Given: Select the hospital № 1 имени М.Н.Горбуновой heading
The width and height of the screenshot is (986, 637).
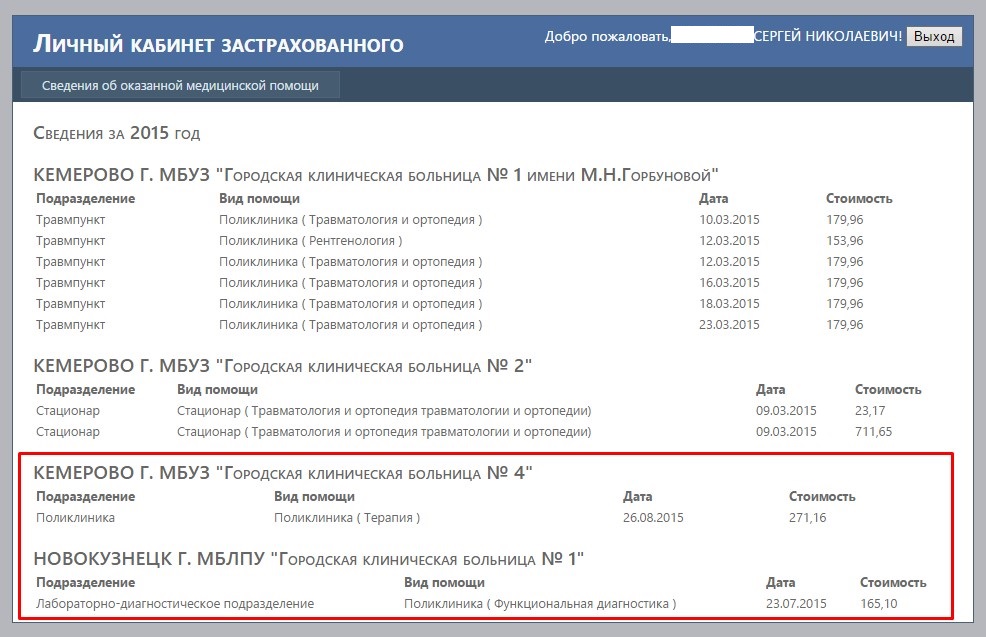Looking at the screenshot, I should coord(375,175).
